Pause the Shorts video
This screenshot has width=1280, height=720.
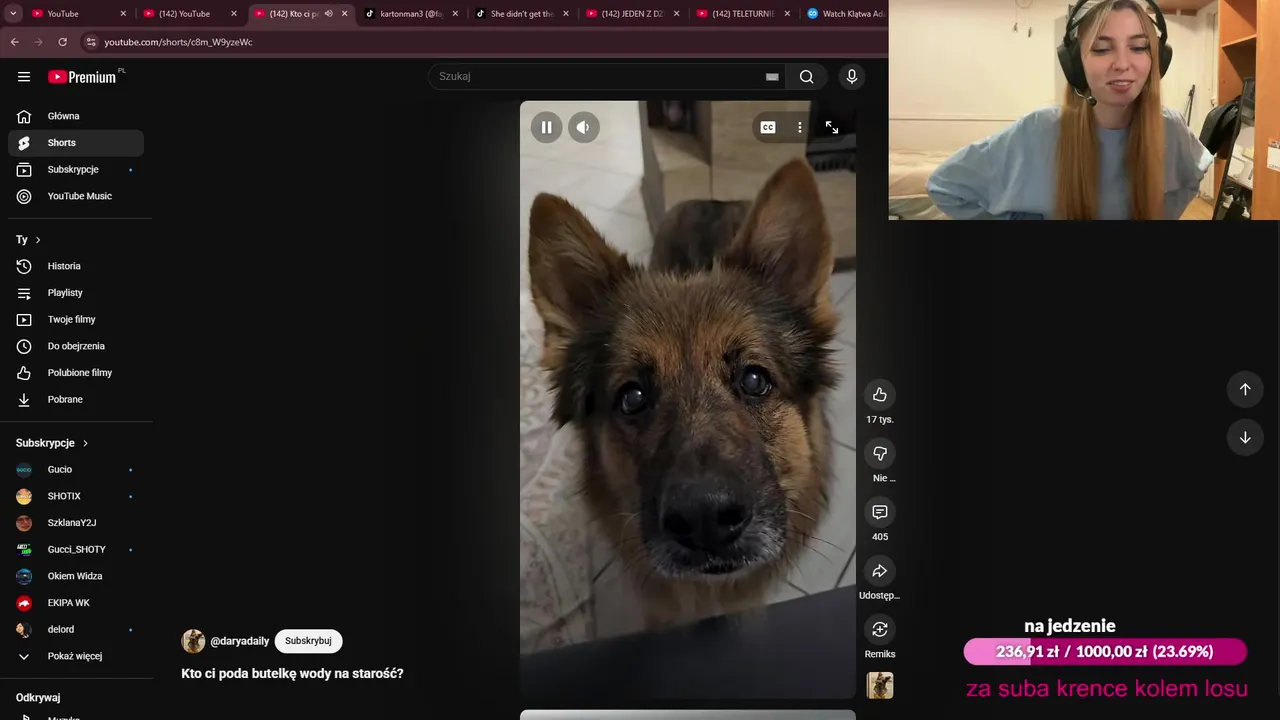pos(546,127)
